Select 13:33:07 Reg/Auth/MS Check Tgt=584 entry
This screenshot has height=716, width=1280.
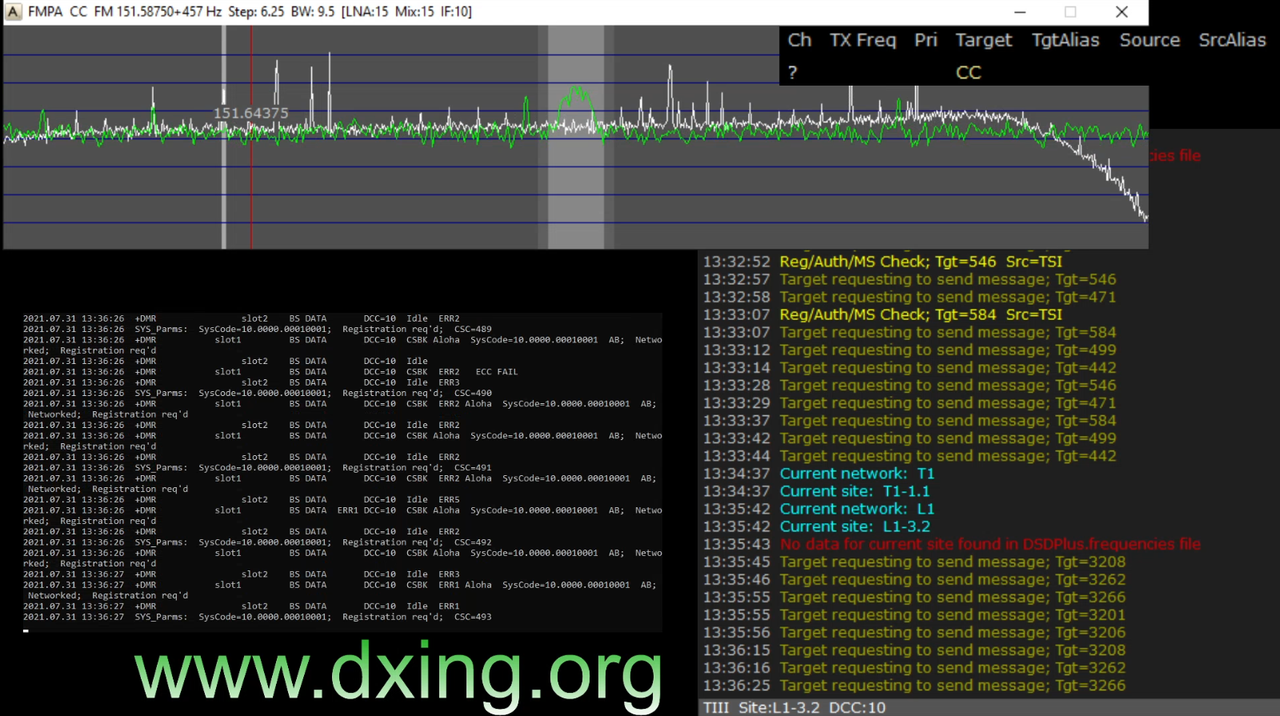pyautogui.click(x=882, y=314)
